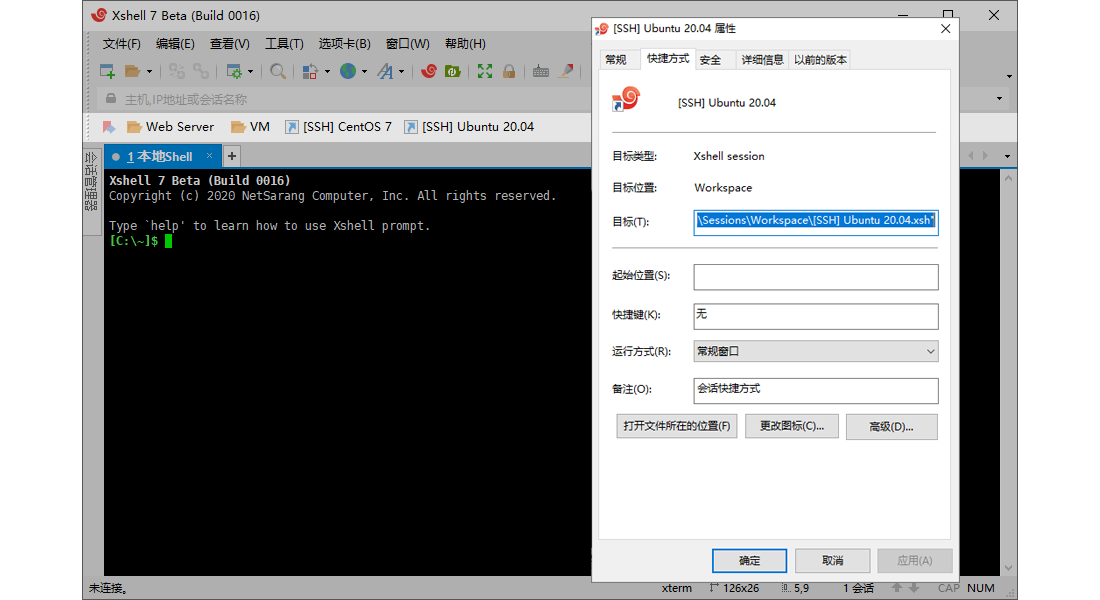
Task: Switch to the 详细信息 tab in properties dialog
Action: 763,60
